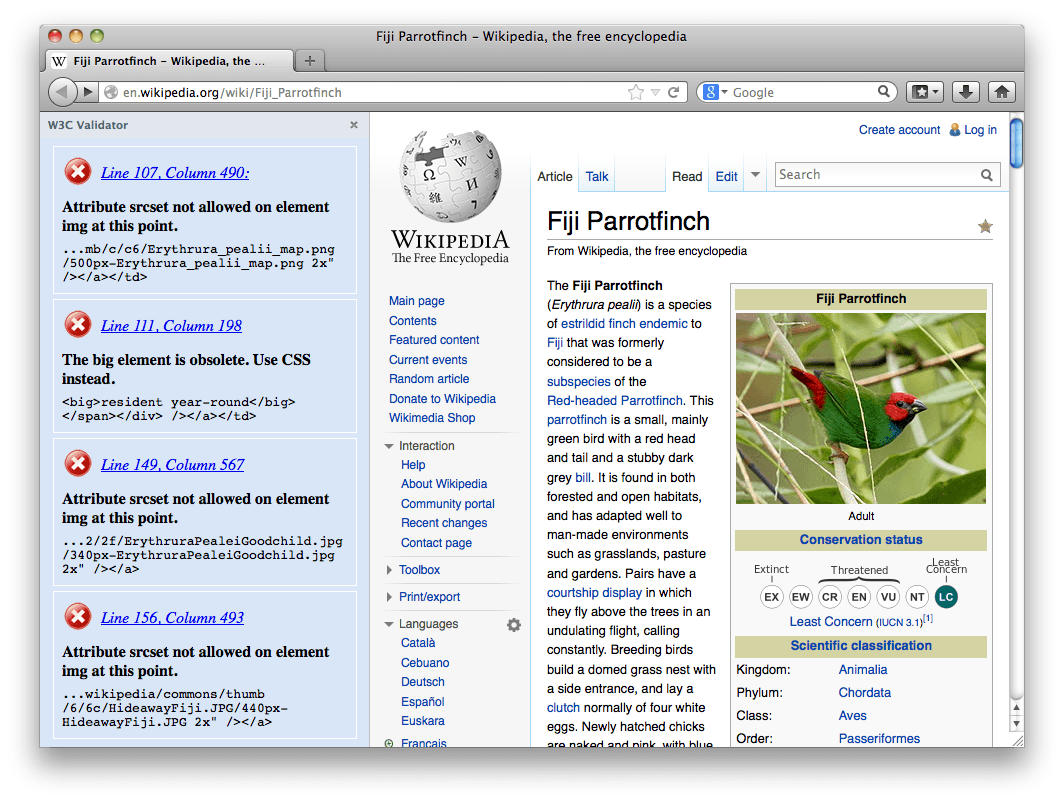Click the Fiji Parrotfinch bird photo

[x=860, y=408]
